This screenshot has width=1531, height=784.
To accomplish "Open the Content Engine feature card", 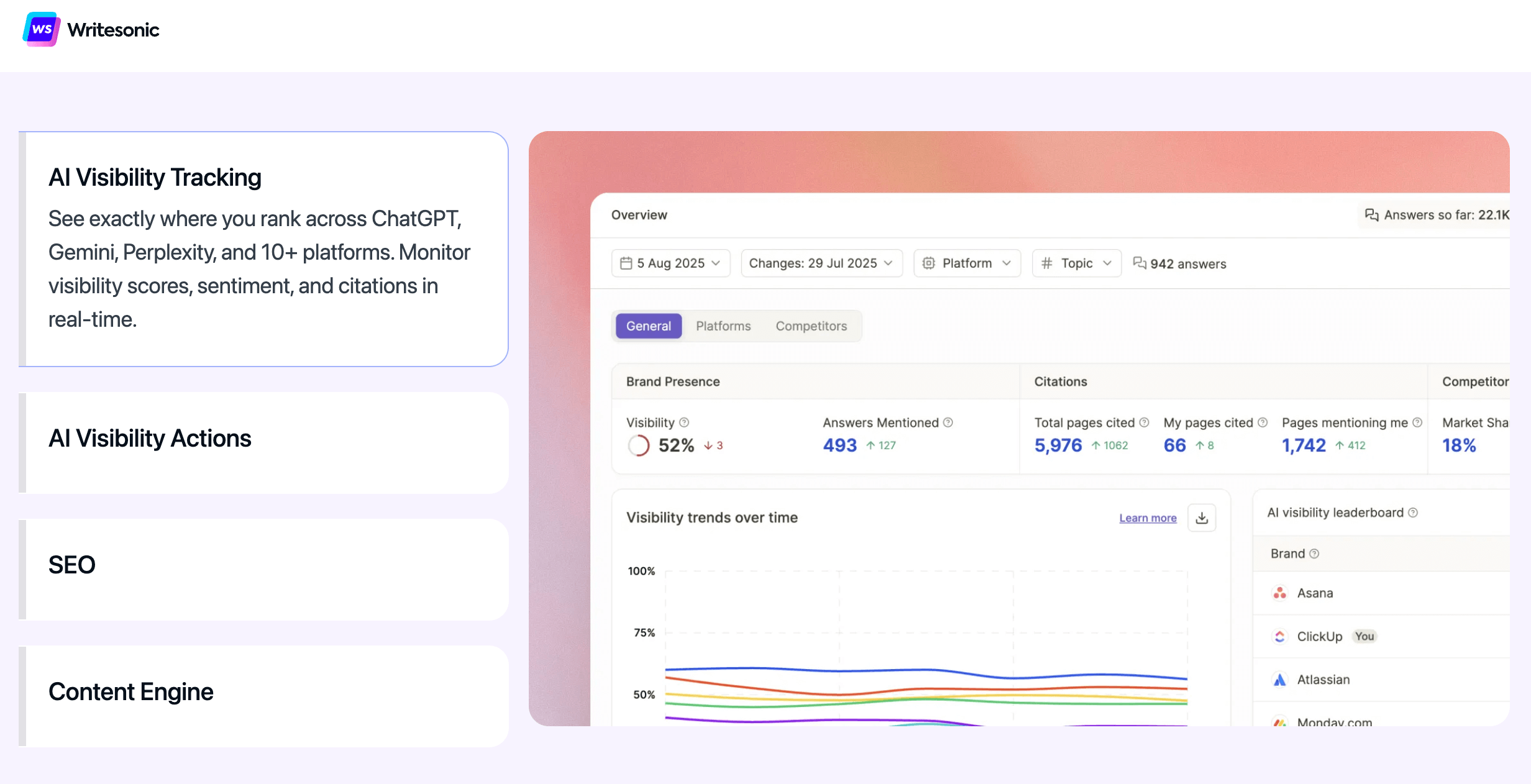I will [264, 696].
